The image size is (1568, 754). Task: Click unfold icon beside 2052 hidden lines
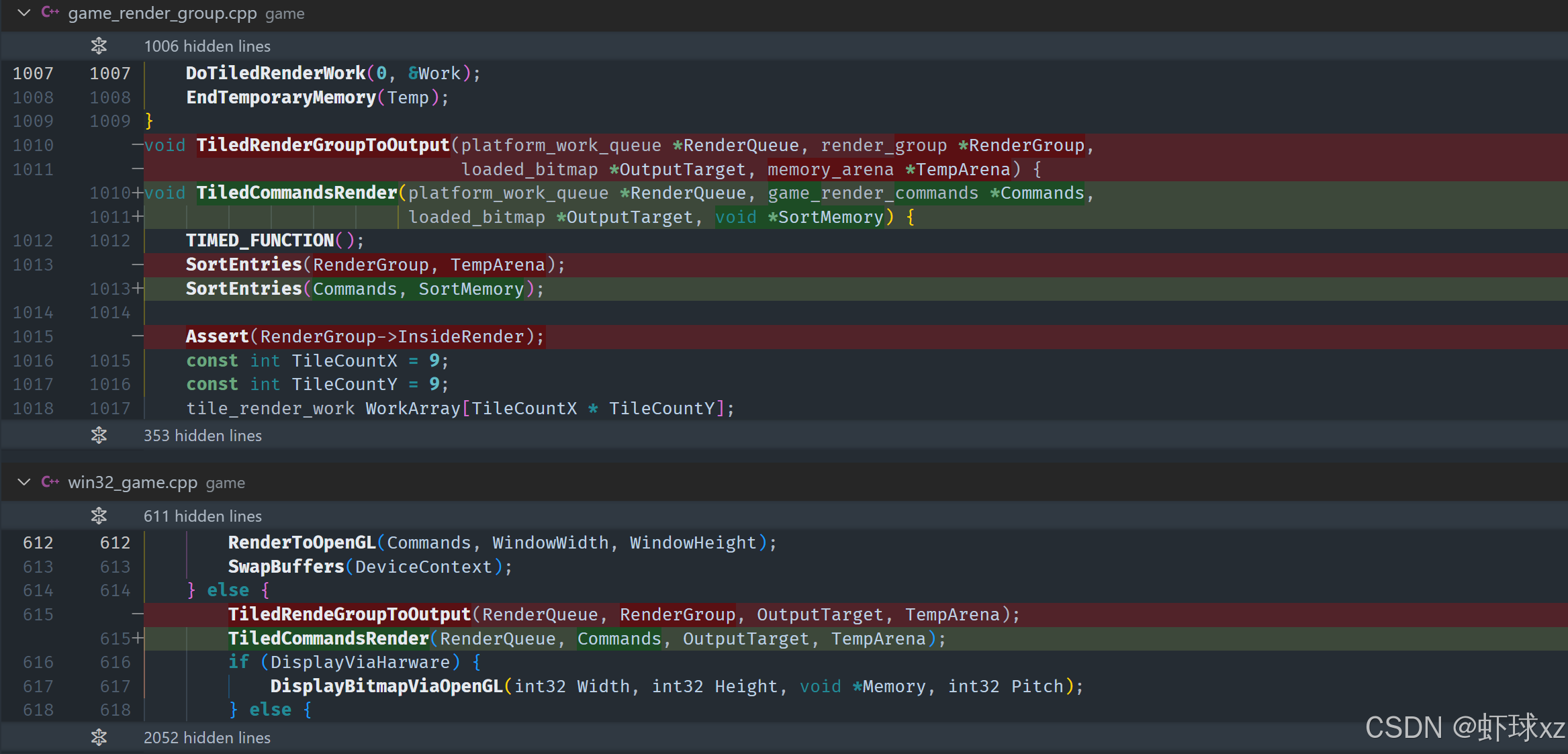click(99, 738)
